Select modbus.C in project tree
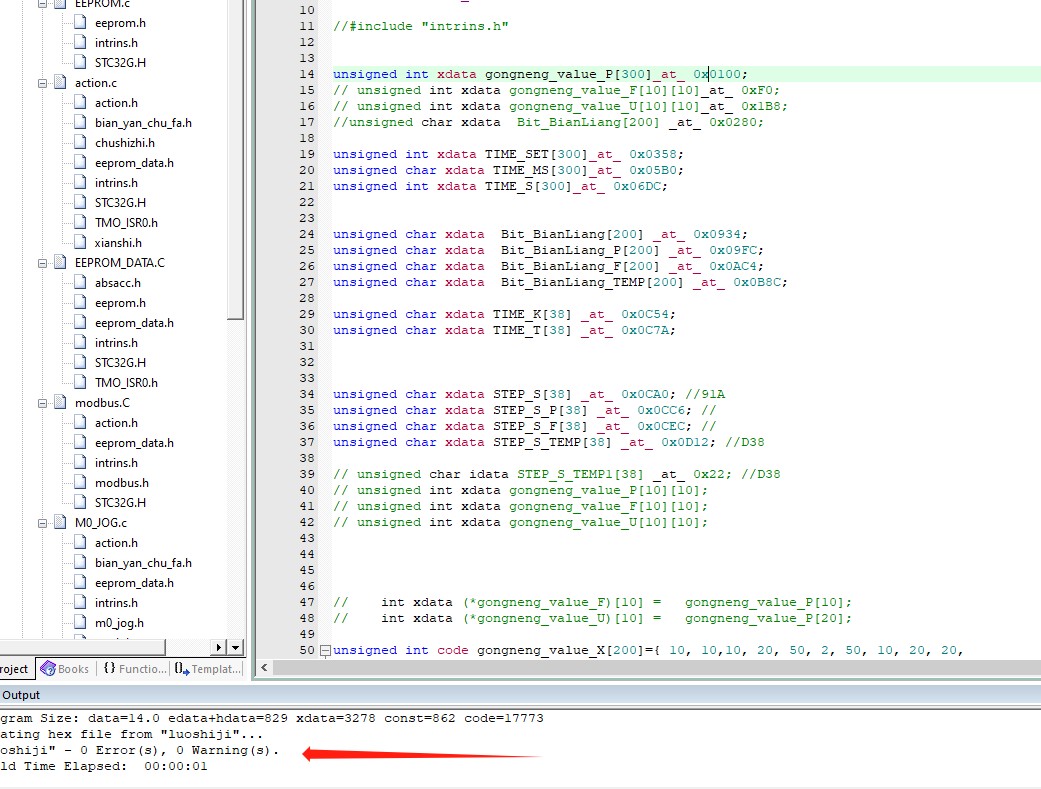1041x789 pixels. coord(102,403)
